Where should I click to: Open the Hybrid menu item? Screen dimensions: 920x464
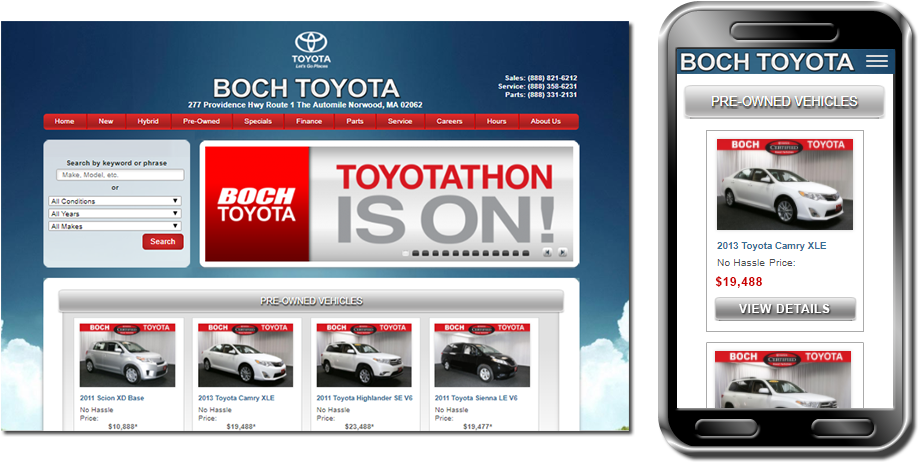click(x=148, y=121)
